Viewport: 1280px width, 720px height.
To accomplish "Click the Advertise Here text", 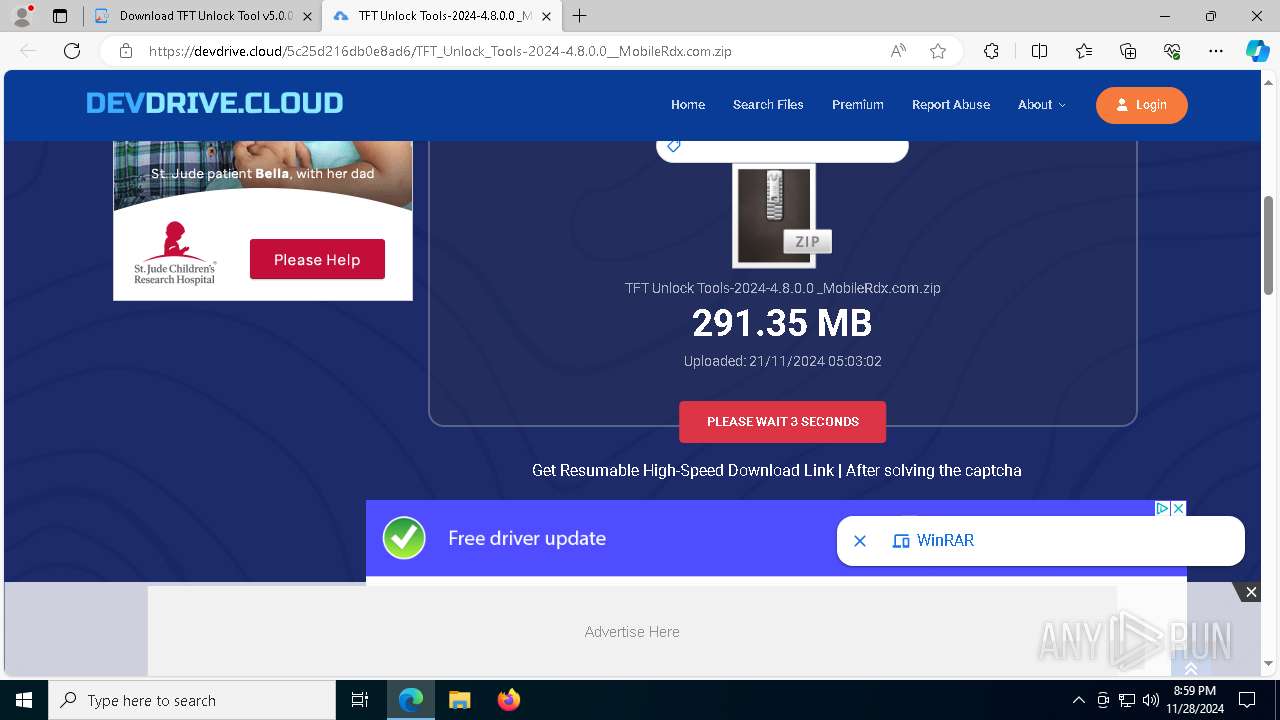I will tap(632, 632).
